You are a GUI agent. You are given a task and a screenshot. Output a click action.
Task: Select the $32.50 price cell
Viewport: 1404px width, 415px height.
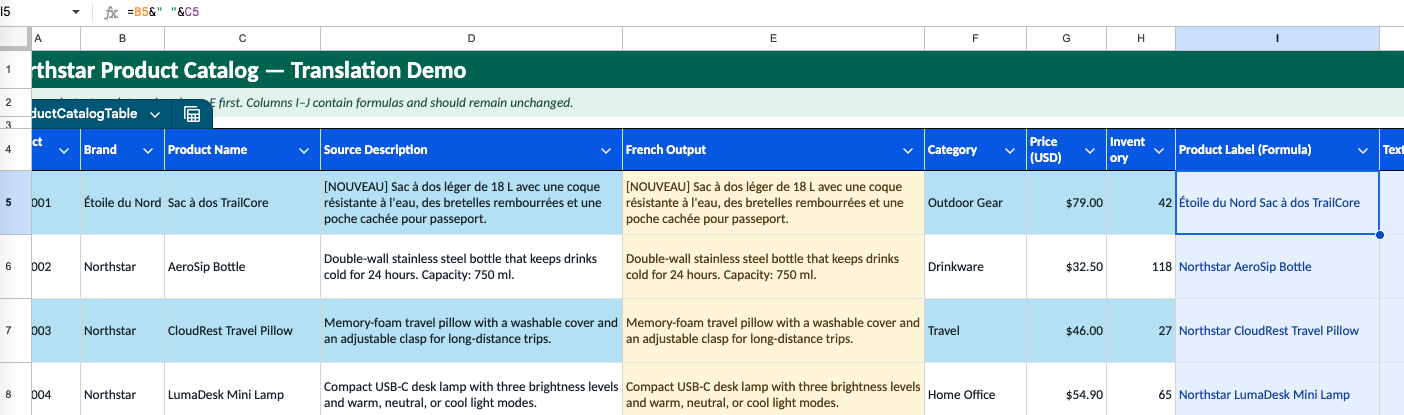point(1066,267)
